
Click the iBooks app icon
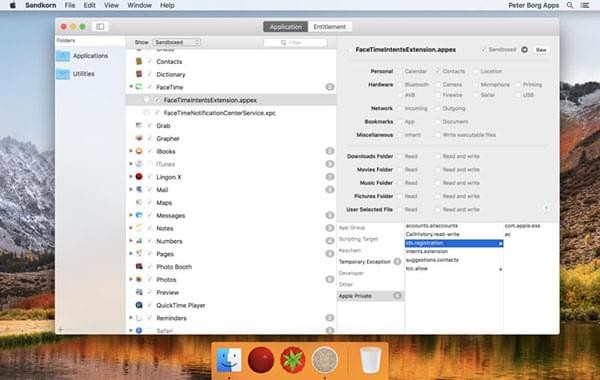tap(139, 151)
